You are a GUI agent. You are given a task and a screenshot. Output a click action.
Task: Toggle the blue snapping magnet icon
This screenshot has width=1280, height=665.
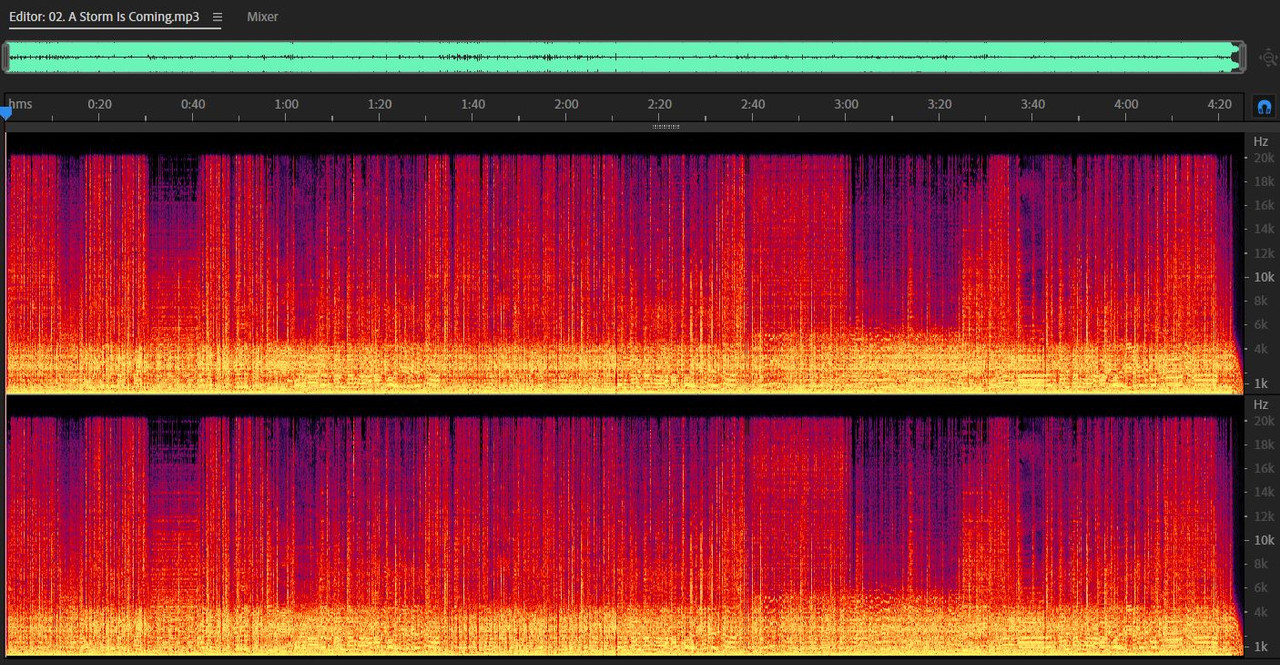point(1264,106)
